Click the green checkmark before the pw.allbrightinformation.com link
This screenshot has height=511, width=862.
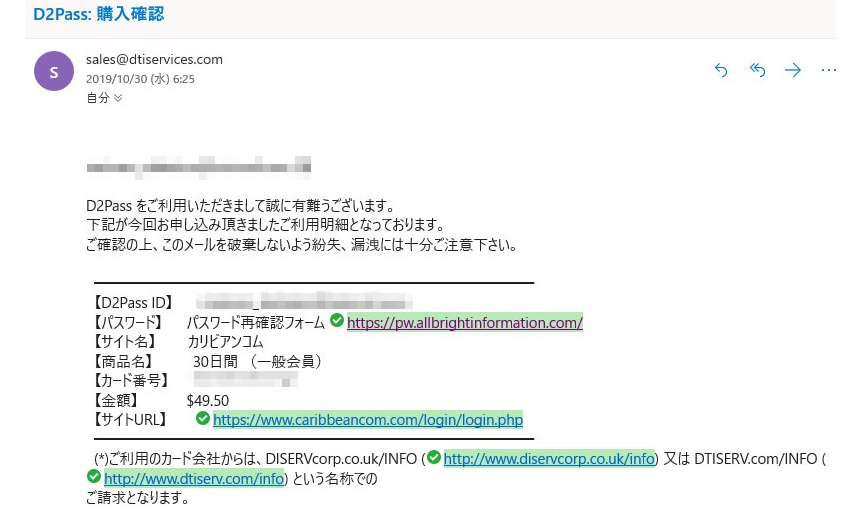coord(337,321)
